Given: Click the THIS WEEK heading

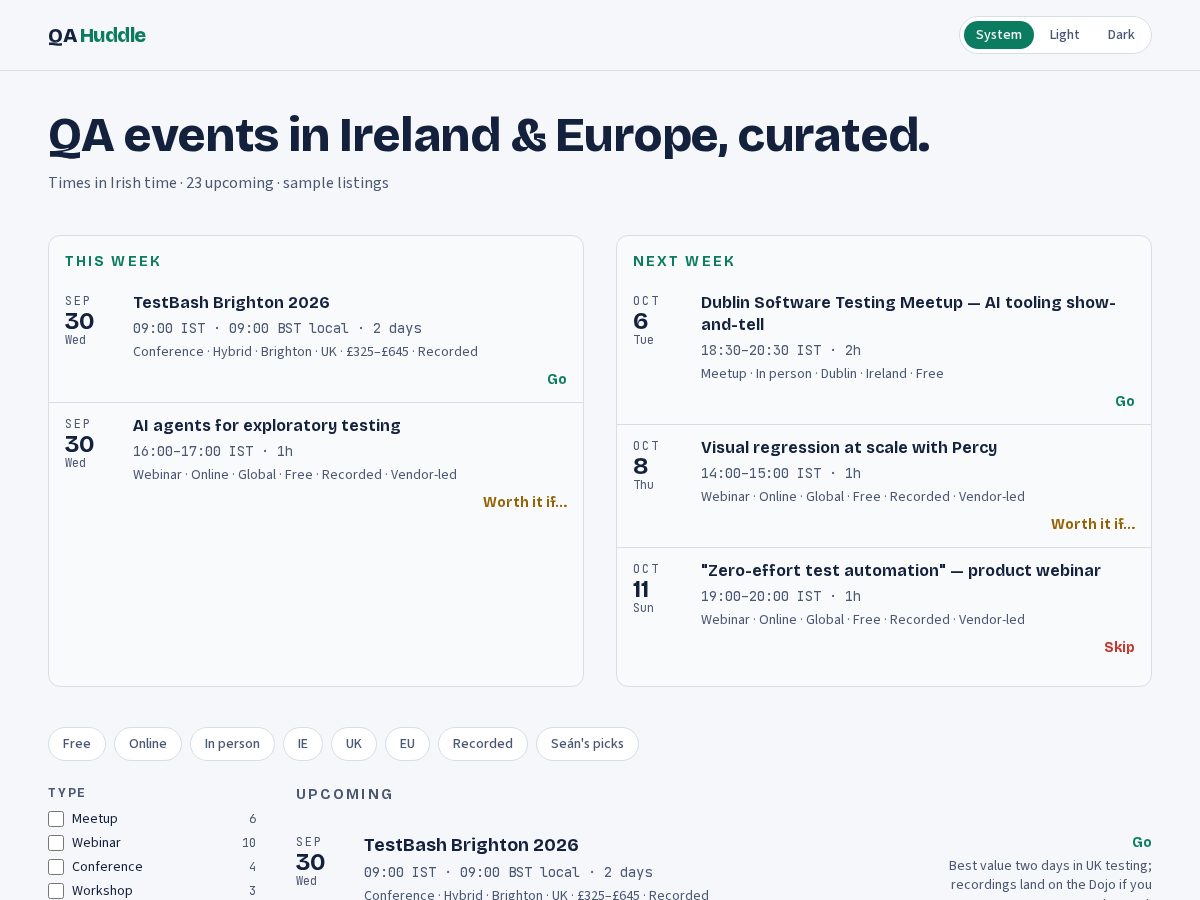Looking at the screenshot, I should pos(113,261).
